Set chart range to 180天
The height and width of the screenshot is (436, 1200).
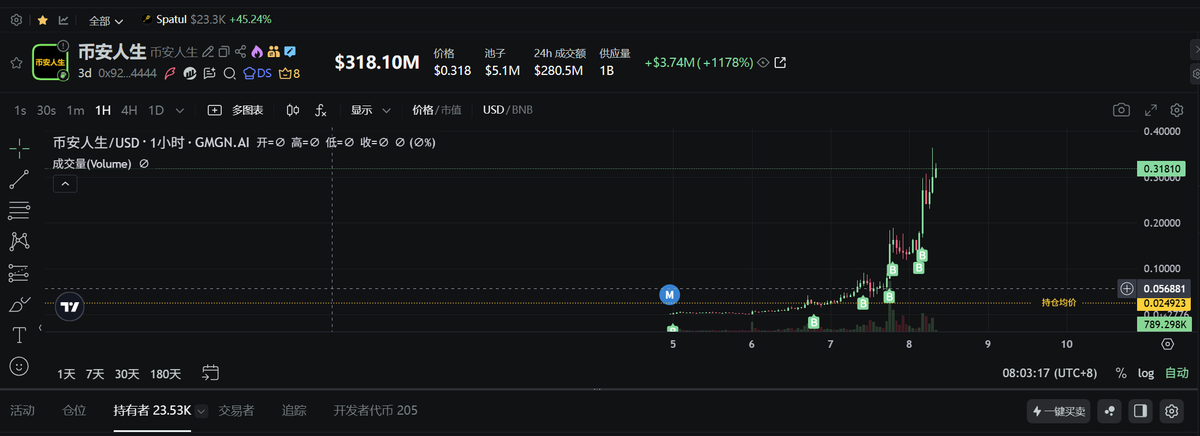coord(165,373)
